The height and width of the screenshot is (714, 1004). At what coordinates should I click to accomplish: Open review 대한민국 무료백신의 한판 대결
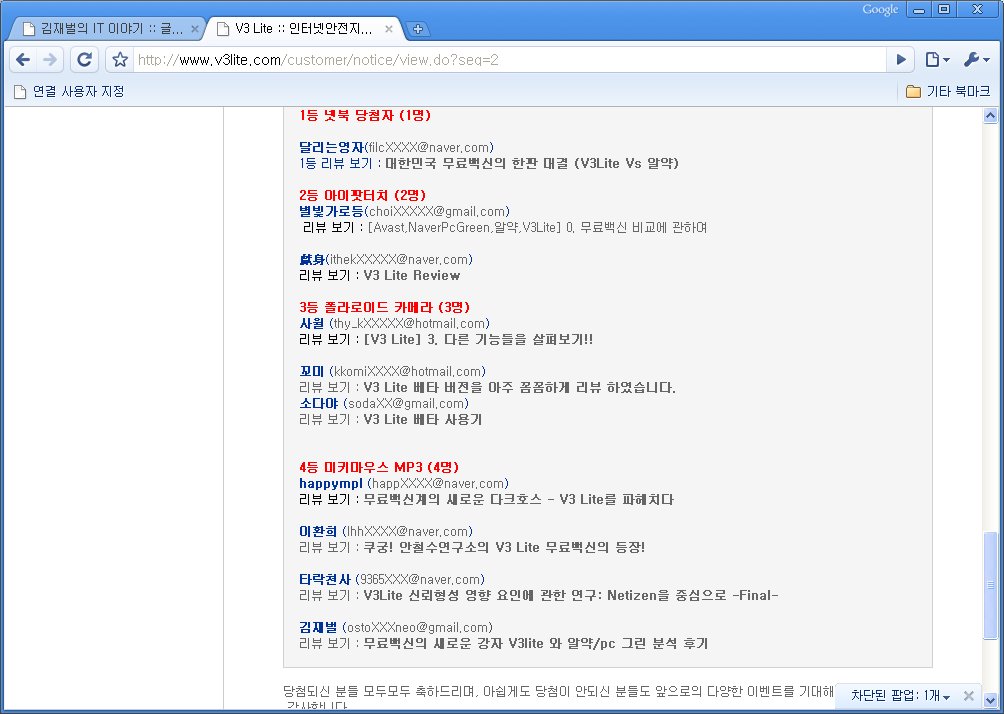(532, 163)
